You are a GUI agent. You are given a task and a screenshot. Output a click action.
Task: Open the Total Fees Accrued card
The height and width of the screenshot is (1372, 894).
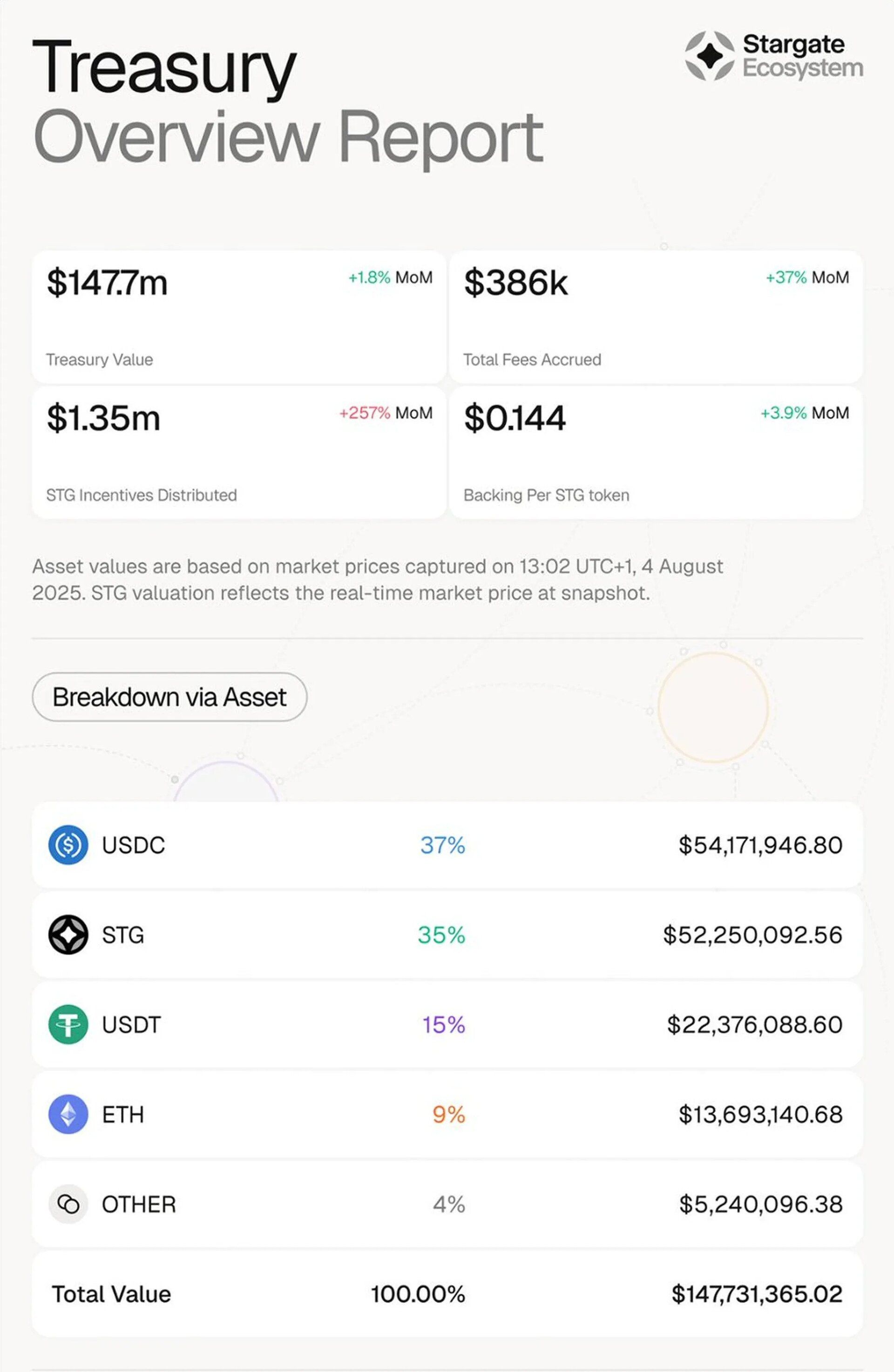(656, 317)
